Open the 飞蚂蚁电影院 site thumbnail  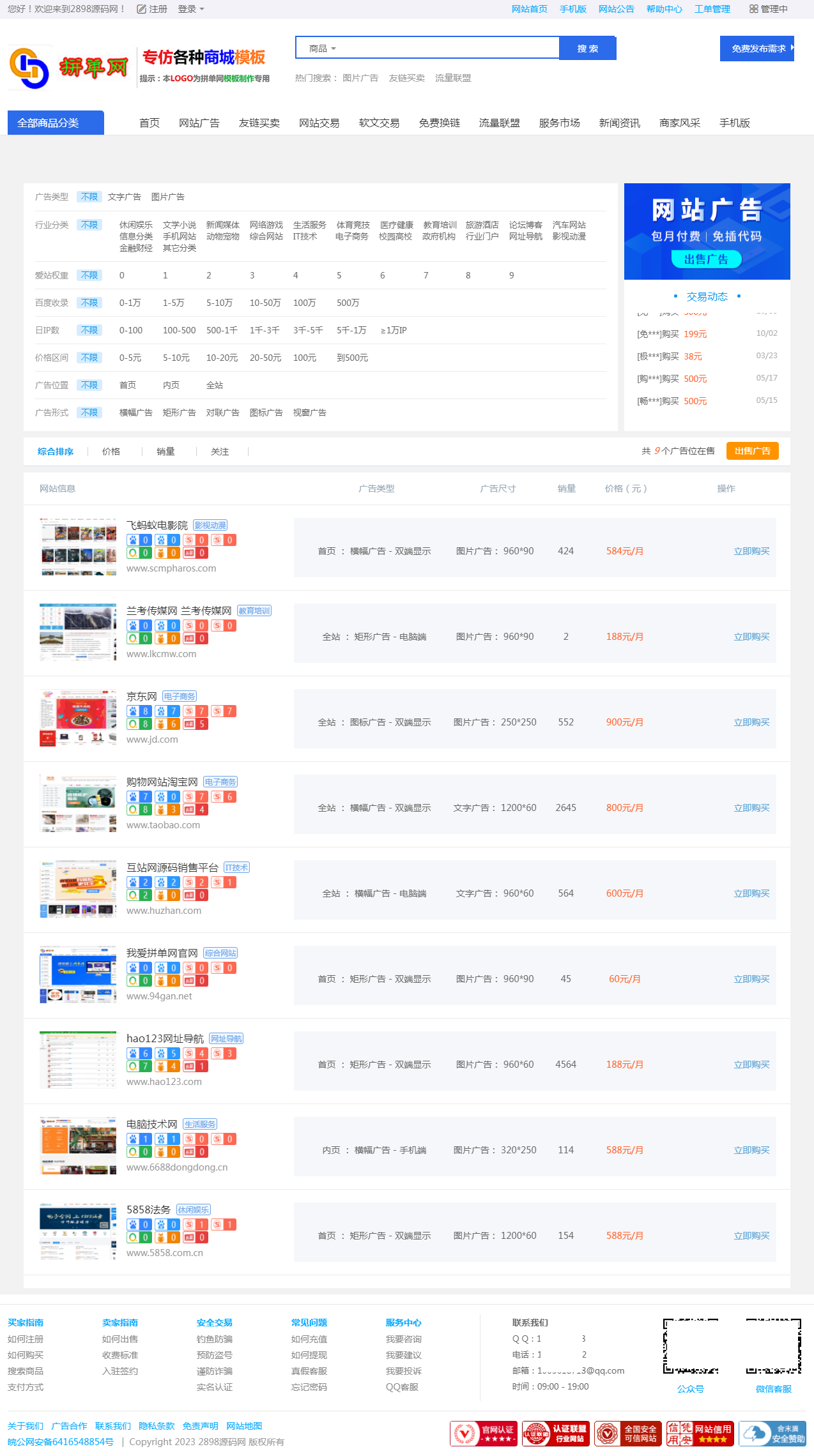pyautogui.click(x=78, y=547)
